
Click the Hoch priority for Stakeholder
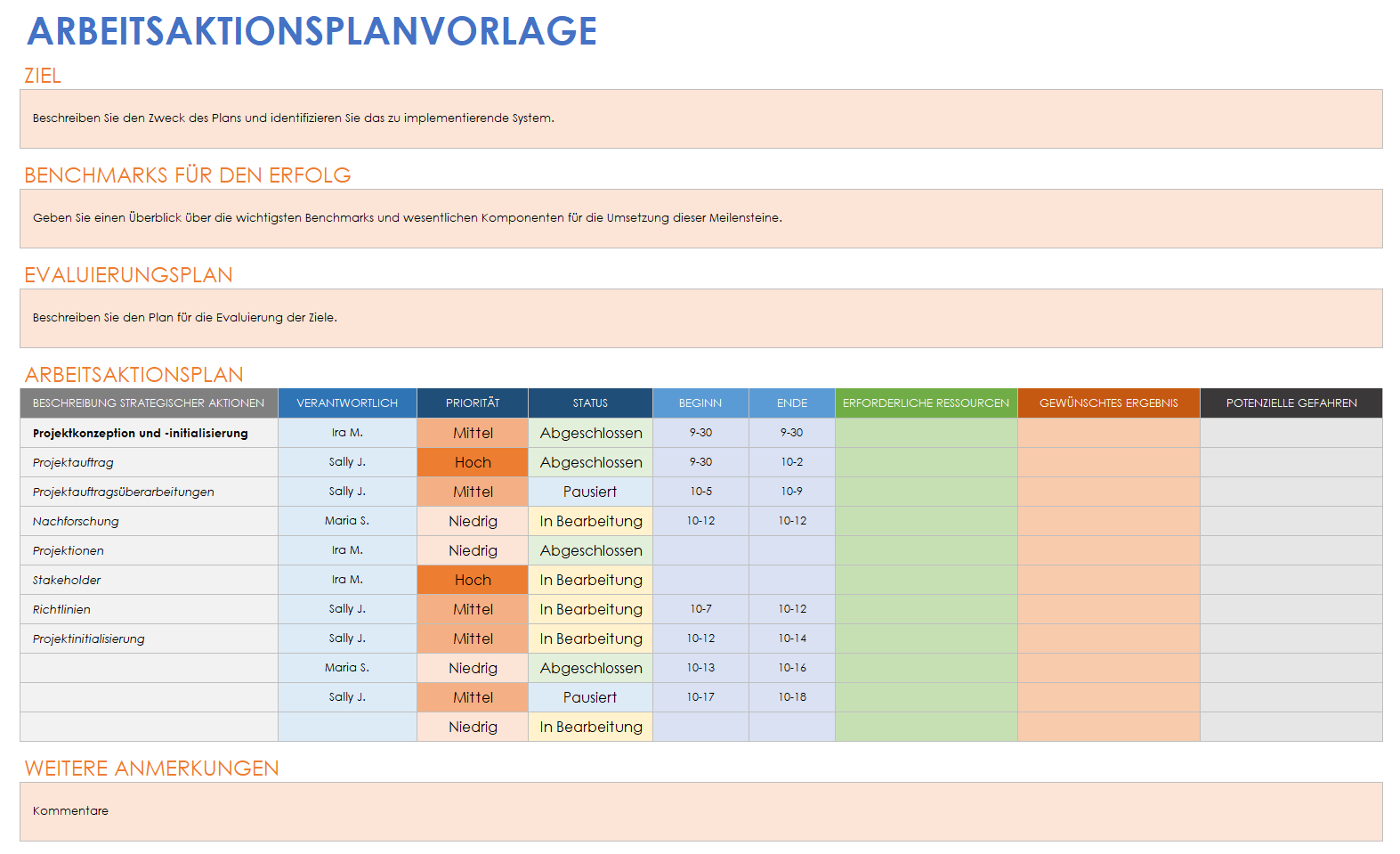pyautogui.click(x=473, y=580)
